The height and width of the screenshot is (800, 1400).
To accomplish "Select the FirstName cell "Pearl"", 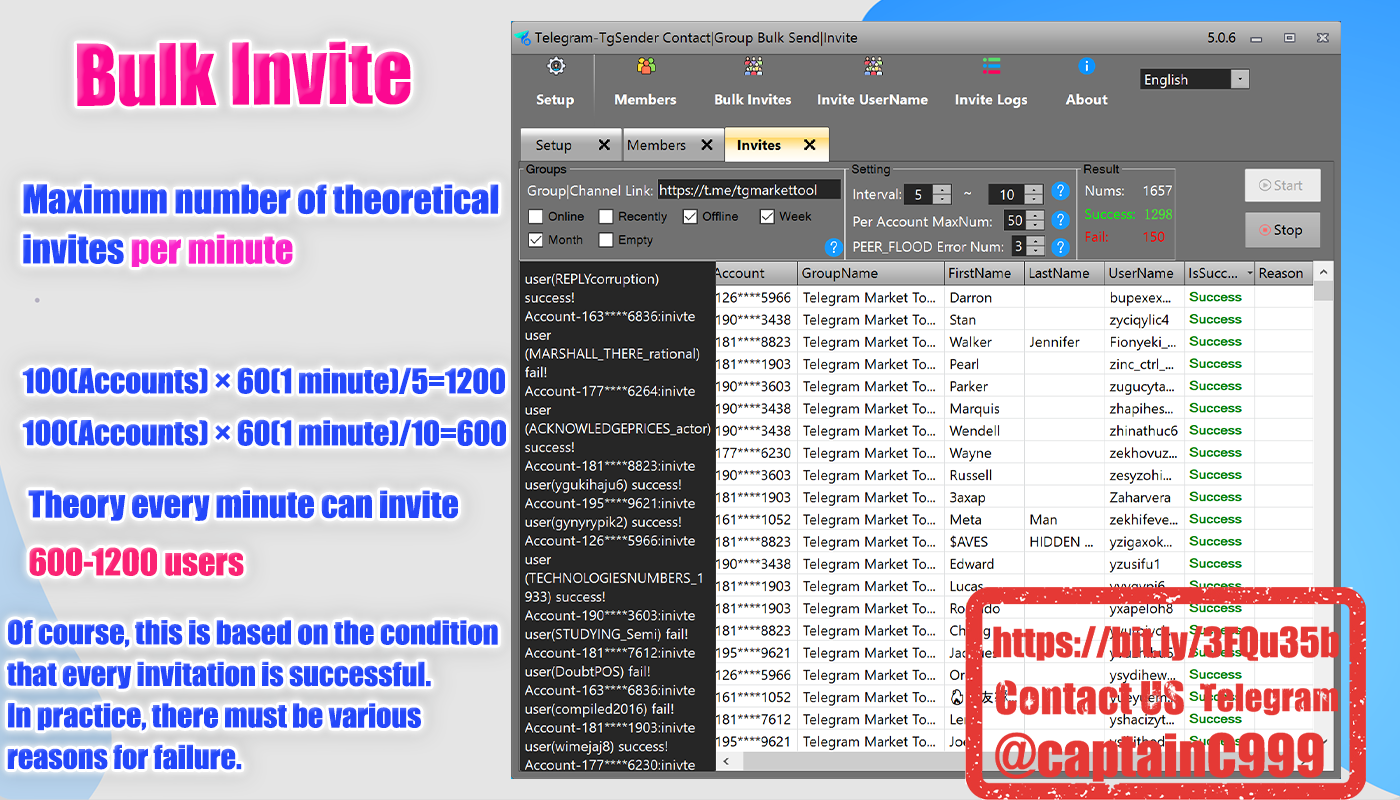I will tap(985, 364).
